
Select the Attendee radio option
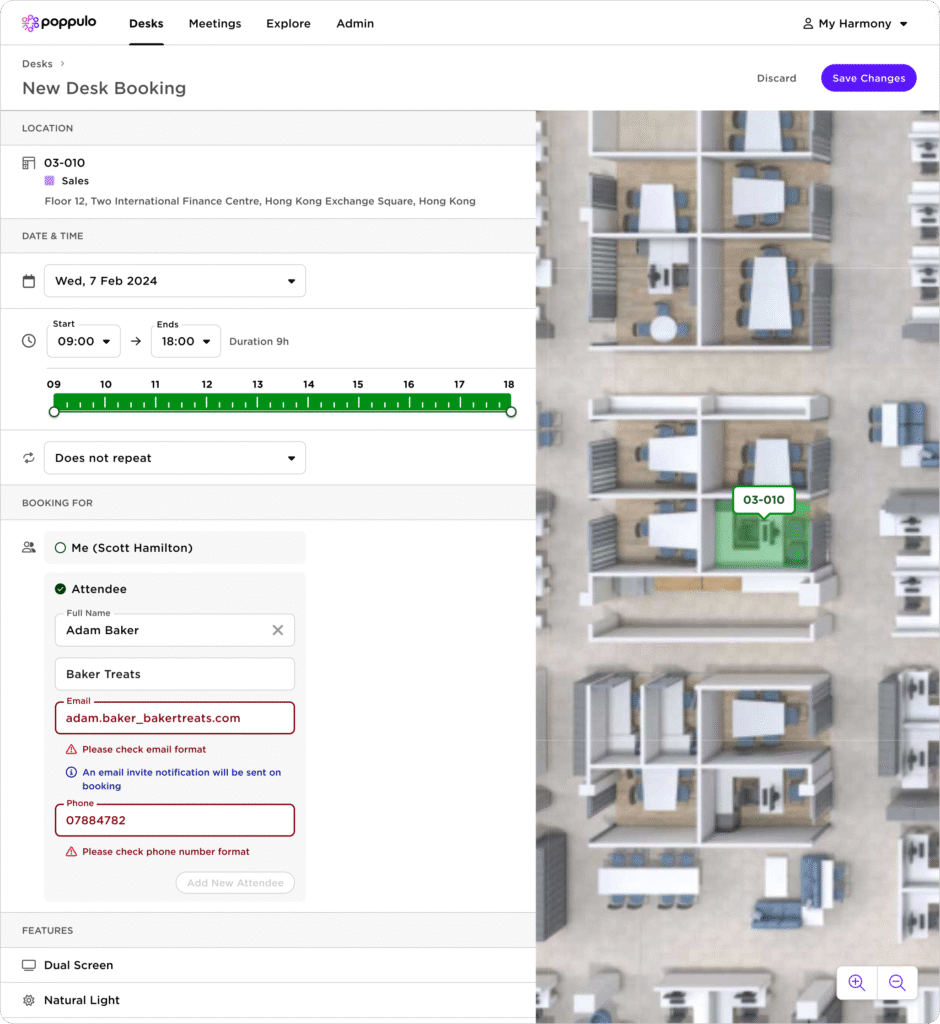click(60, 589)
